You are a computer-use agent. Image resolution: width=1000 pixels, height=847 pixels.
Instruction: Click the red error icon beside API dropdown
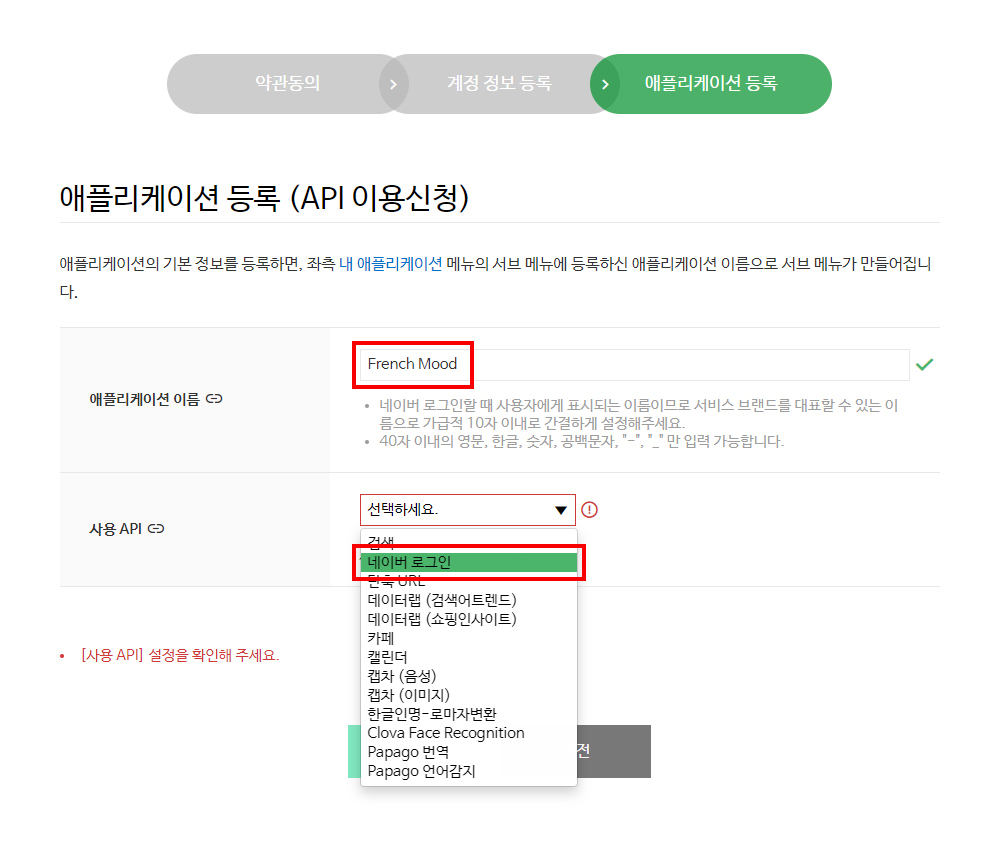[x=590, y=509]
